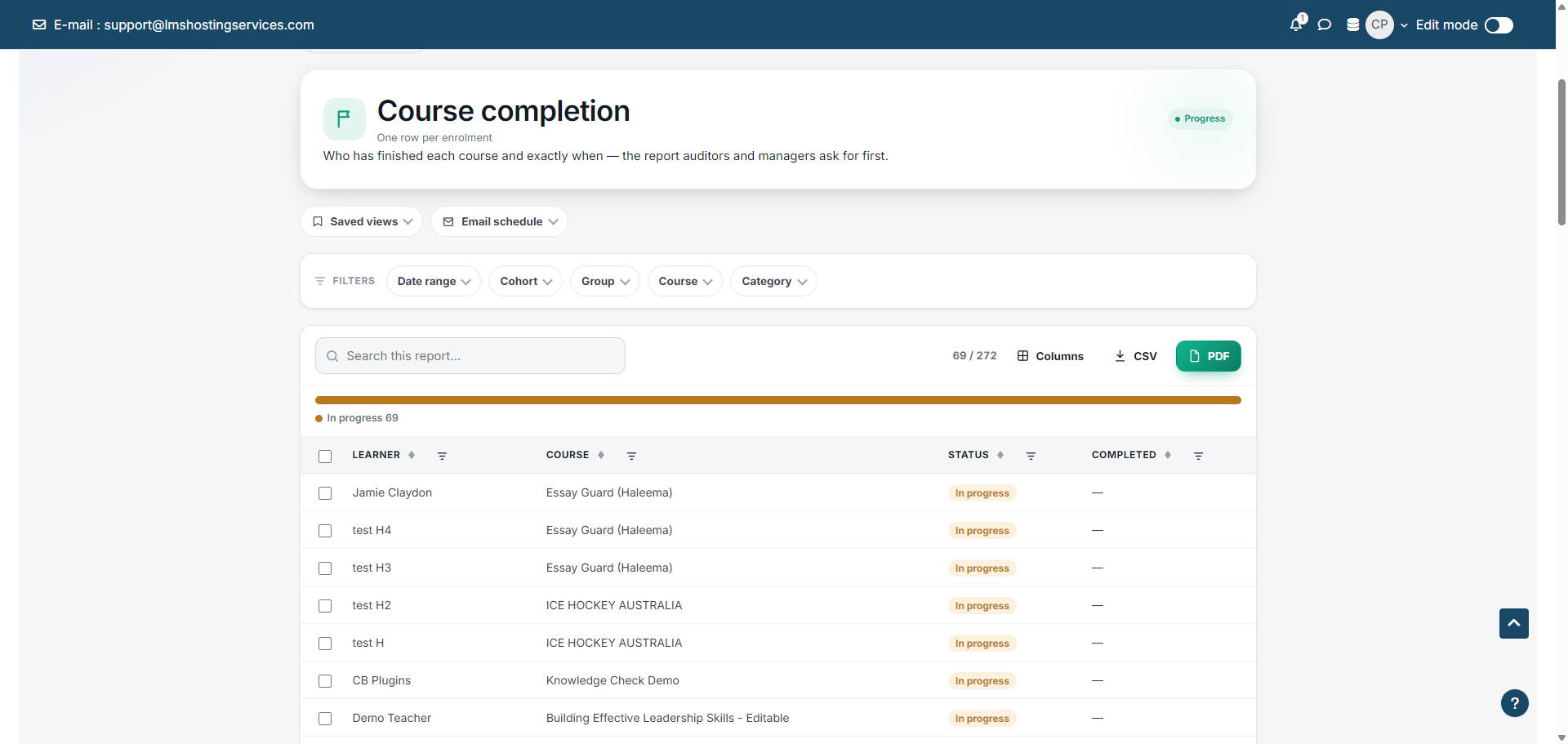The image size is (1568, 744).
Task: Toggle Edit mode switch
Action: coord(1499,25)
